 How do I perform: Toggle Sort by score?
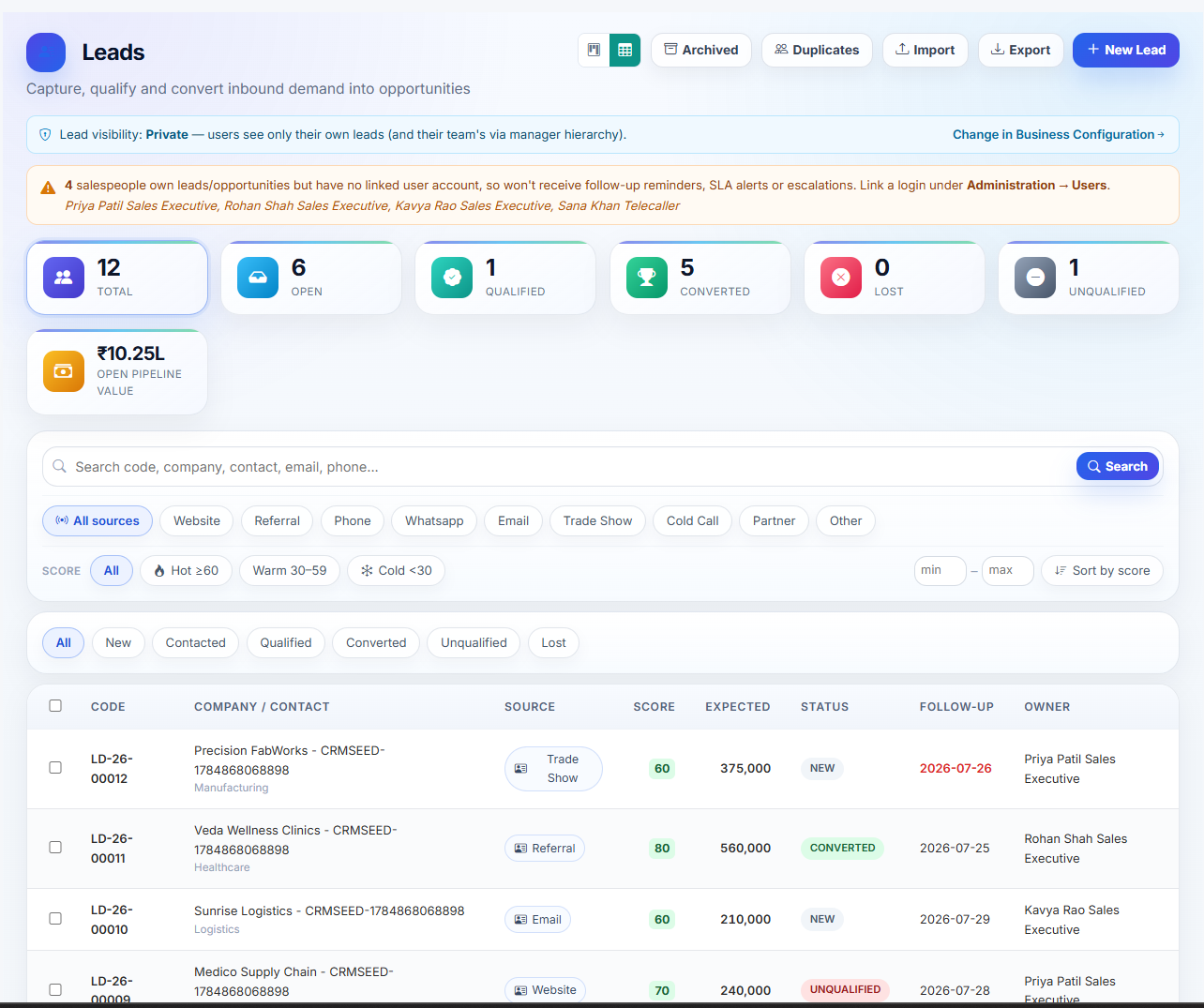1102,570
